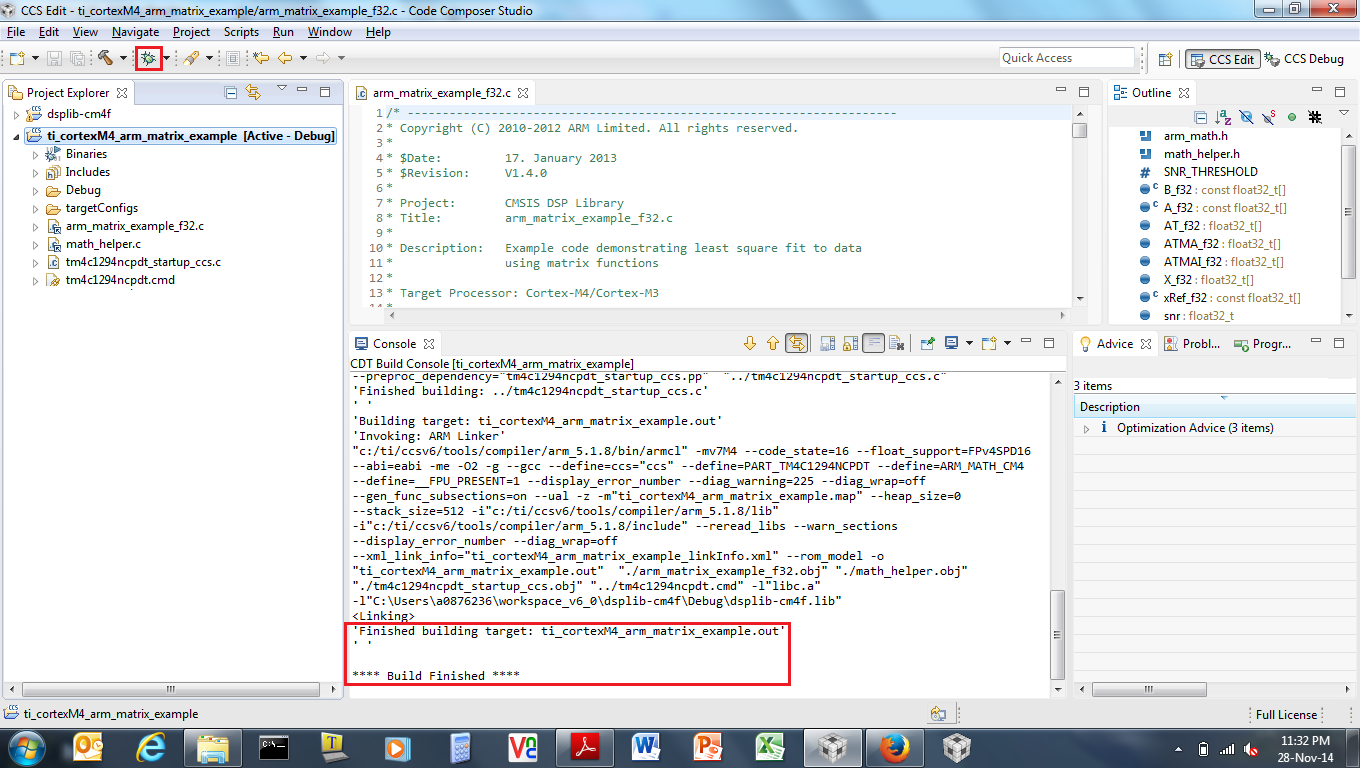1360x768 pixels.
Task: Expand the Includes folder in project tree
Action: (x=36, y=172)
